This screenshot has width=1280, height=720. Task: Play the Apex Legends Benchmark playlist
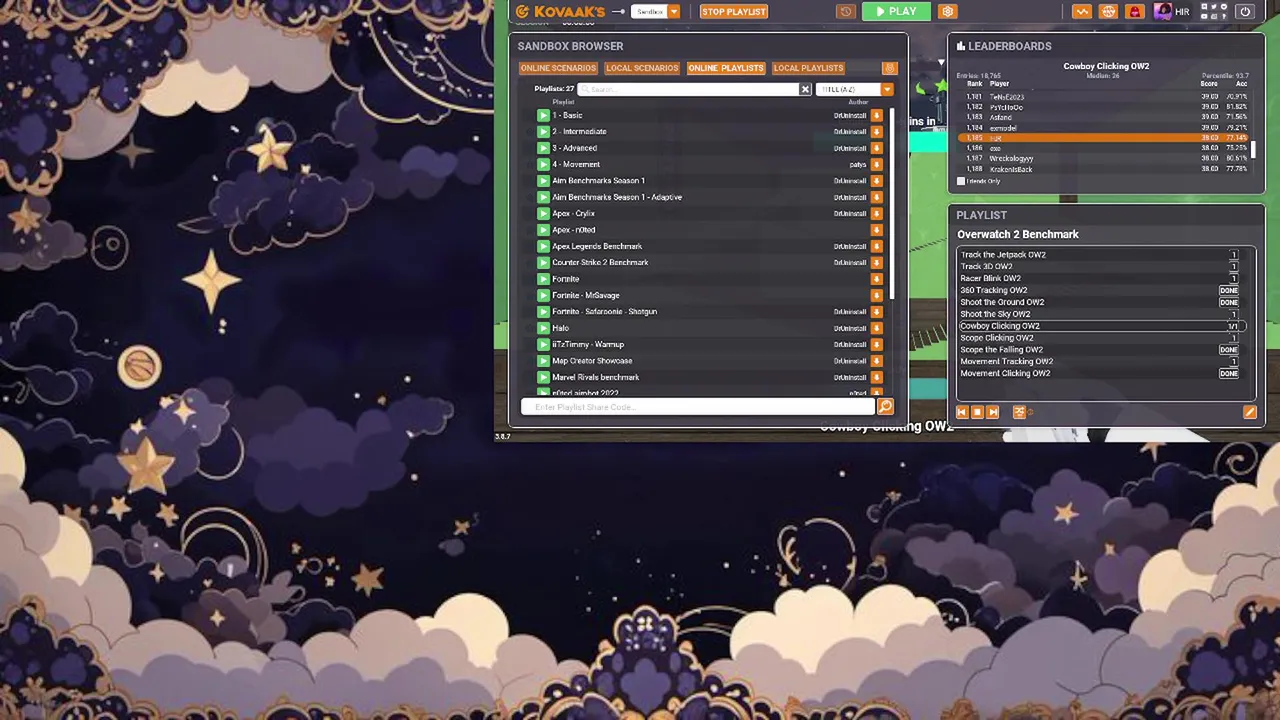[x=543, y=246]
